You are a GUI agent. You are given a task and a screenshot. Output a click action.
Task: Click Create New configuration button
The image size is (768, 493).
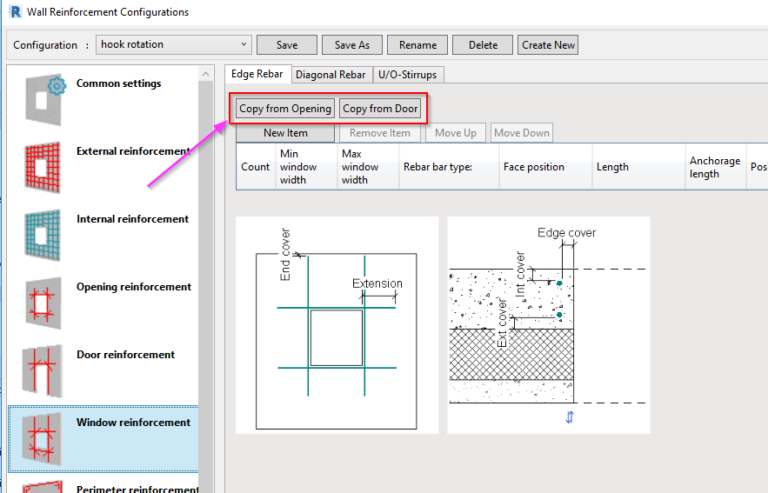pos(548,45)
